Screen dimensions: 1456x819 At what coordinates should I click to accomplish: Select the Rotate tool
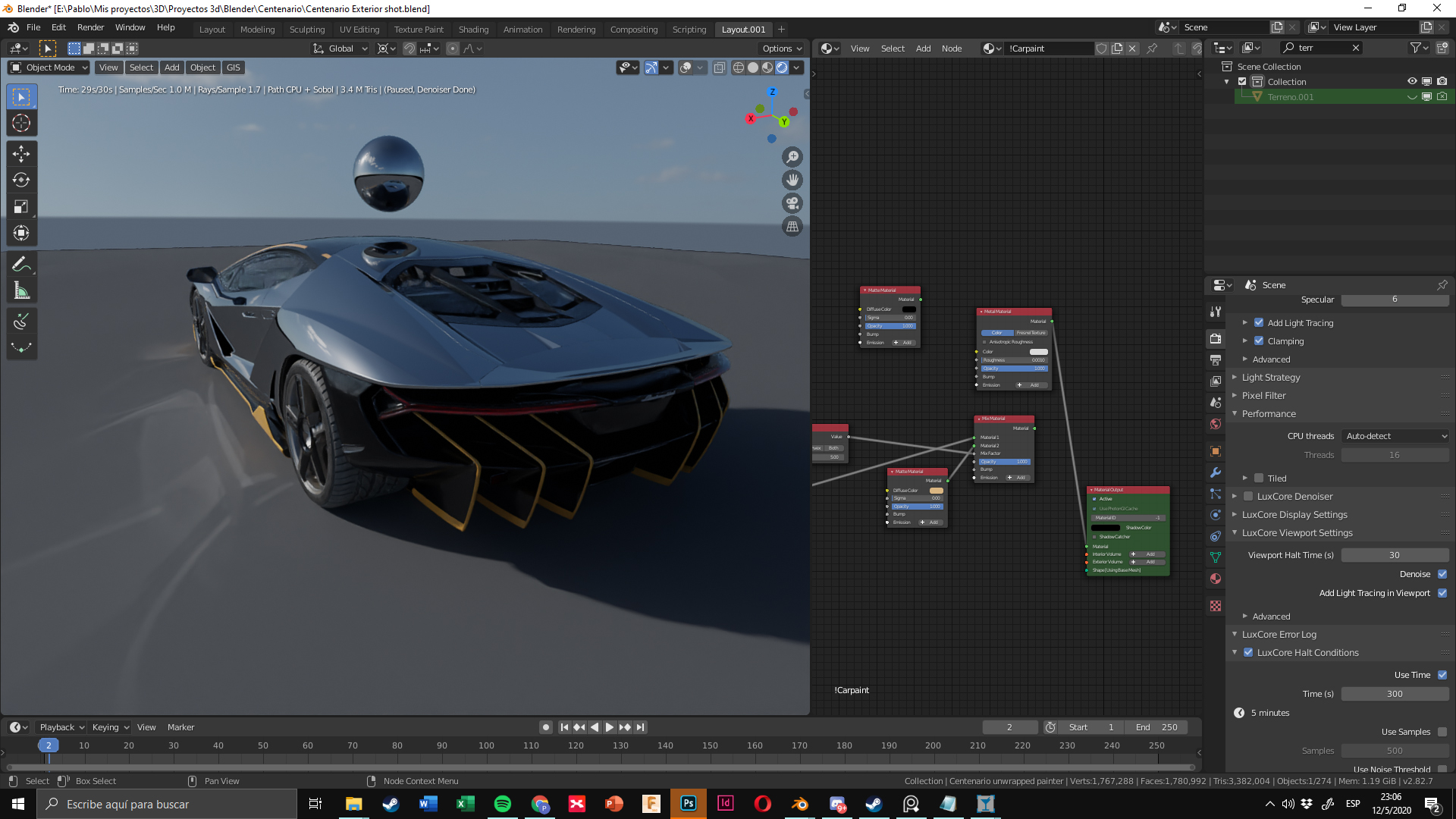[21, 180]
